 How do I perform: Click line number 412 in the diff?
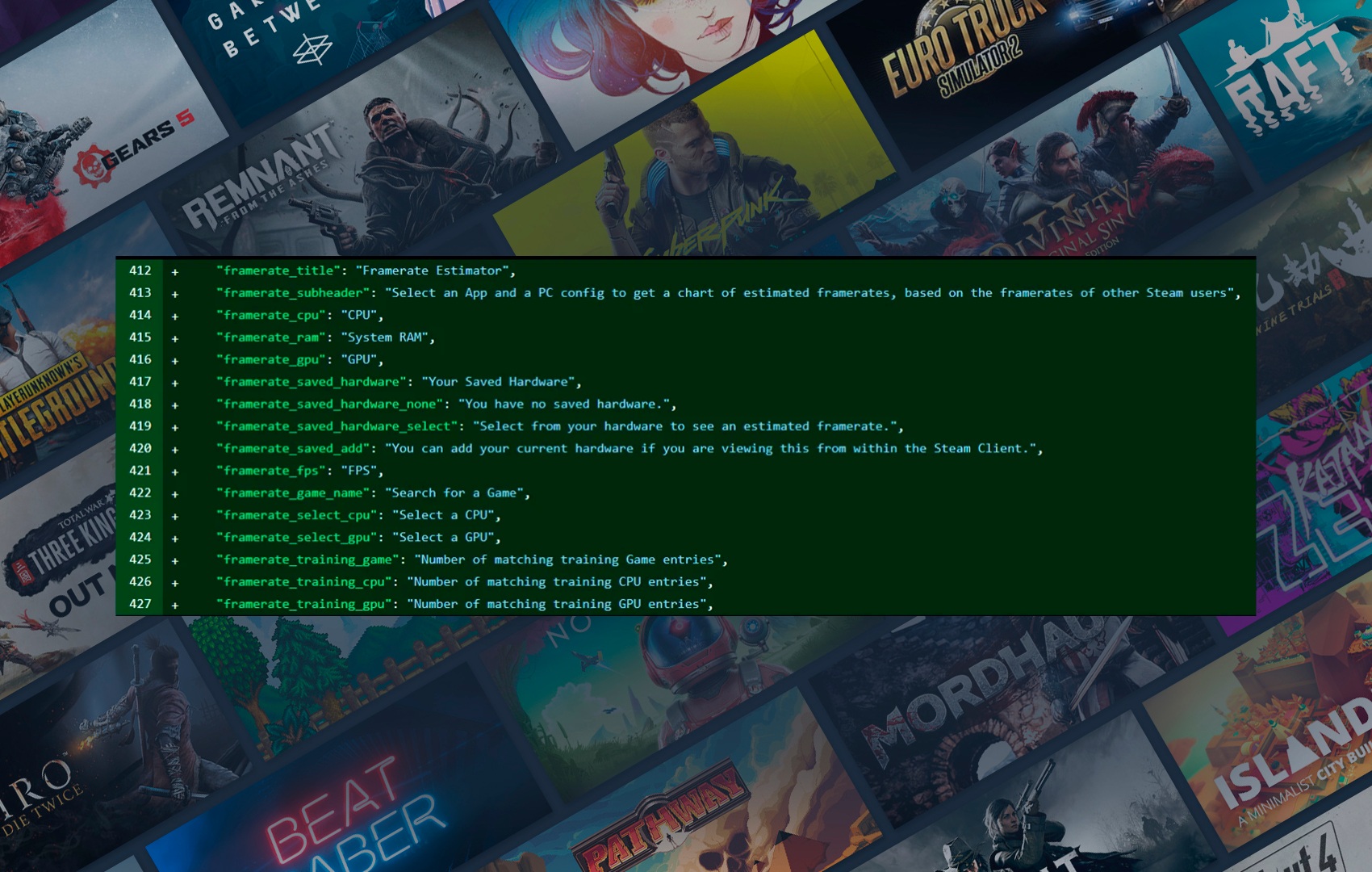140,270
